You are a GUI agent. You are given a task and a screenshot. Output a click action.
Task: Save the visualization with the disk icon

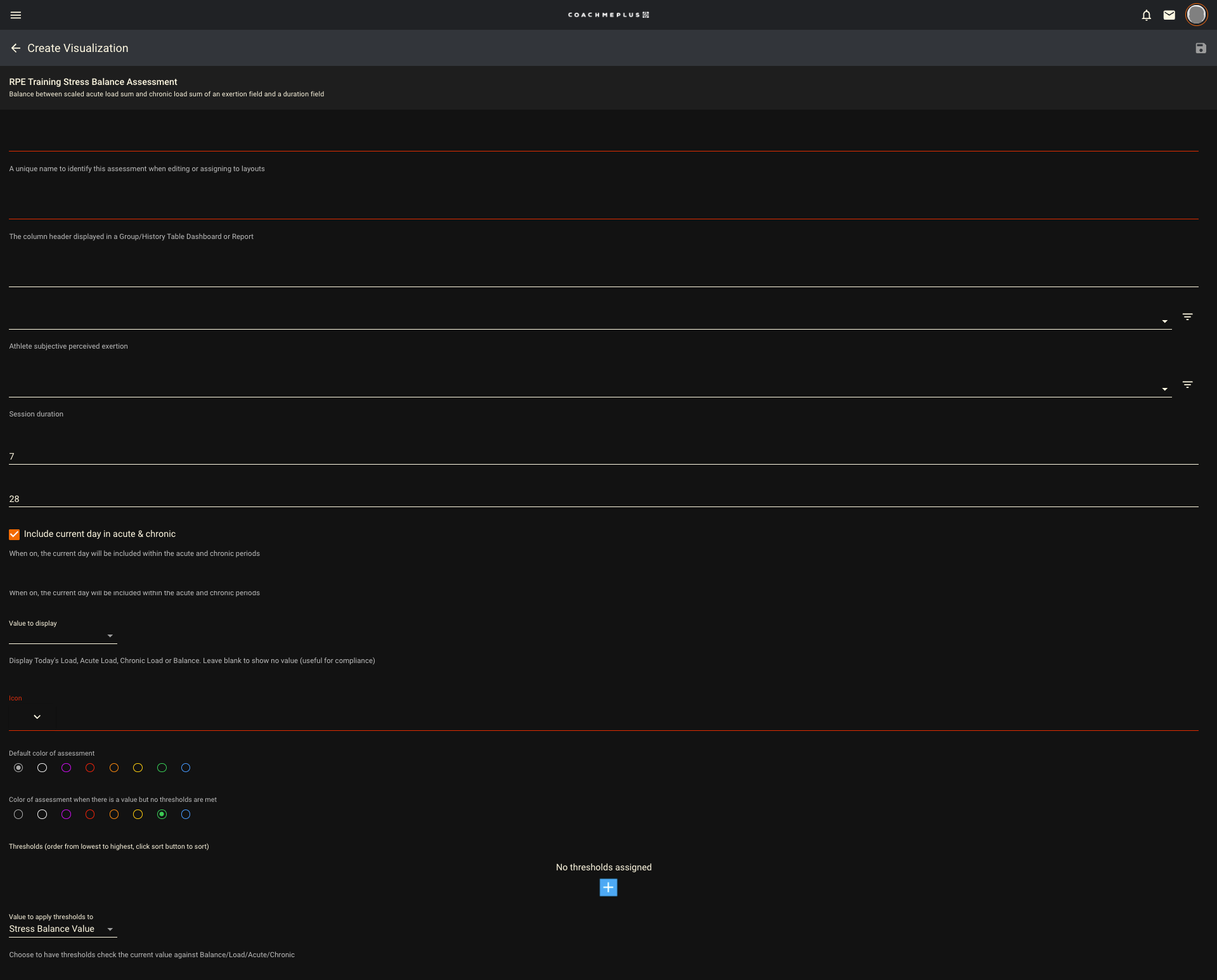pyautogui.click(x=1201, y=48)
